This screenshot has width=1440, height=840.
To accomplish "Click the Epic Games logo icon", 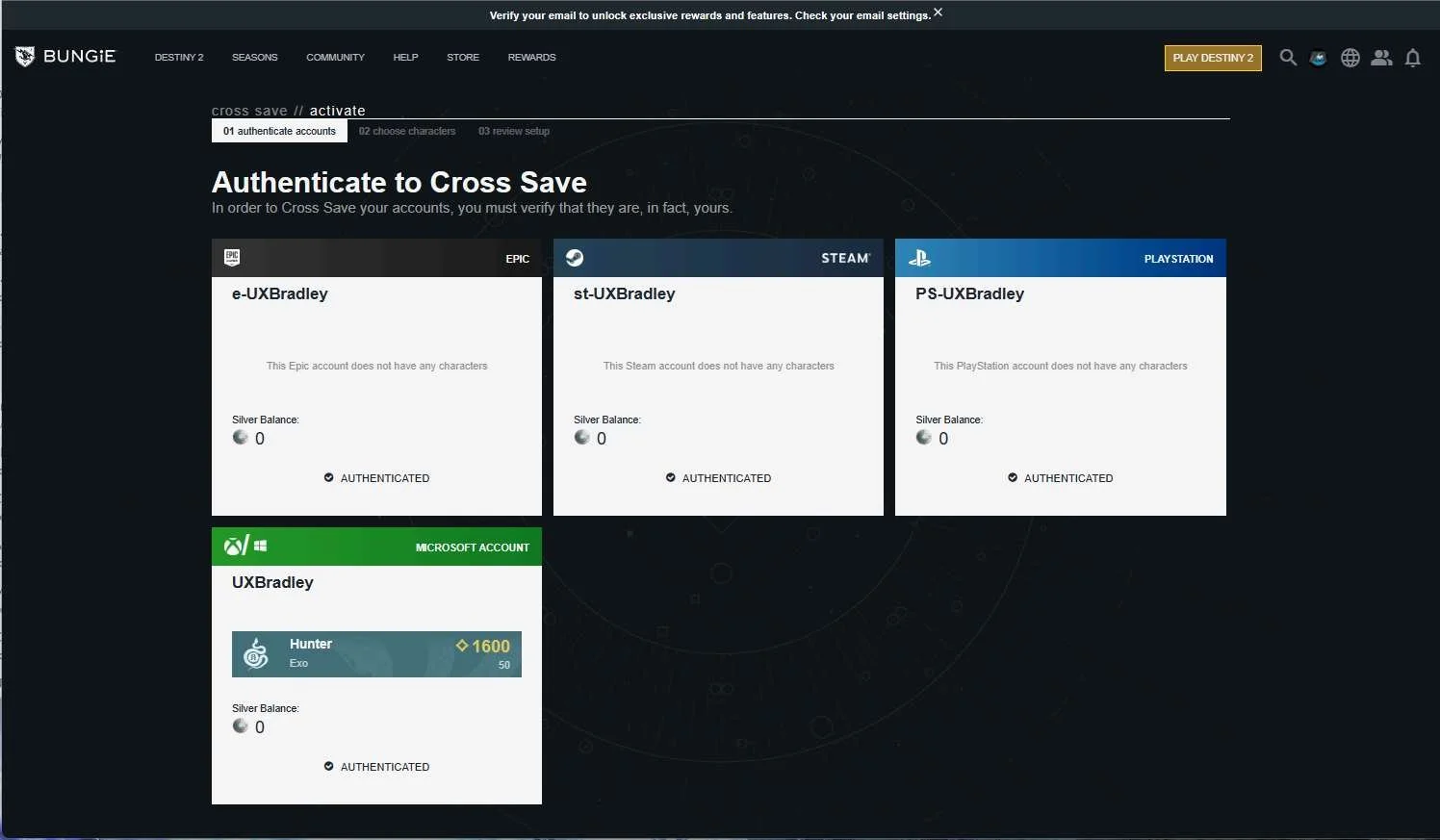I will point(232,257).
